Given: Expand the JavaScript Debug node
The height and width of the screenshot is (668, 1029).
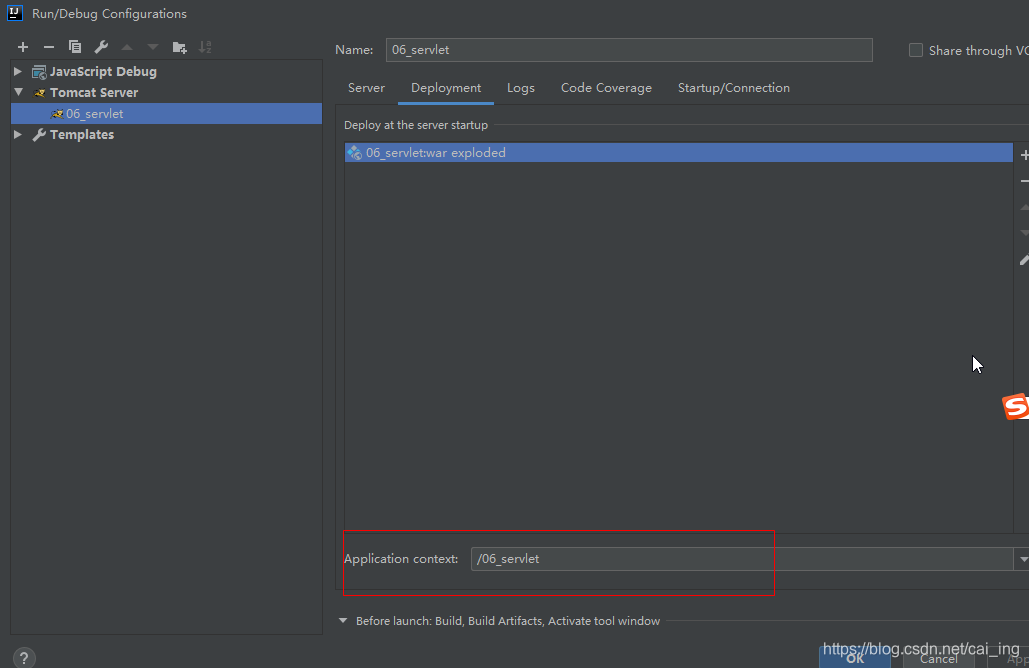Looking at the screenshot, I should pyautogui.click(x=18, y=71).
